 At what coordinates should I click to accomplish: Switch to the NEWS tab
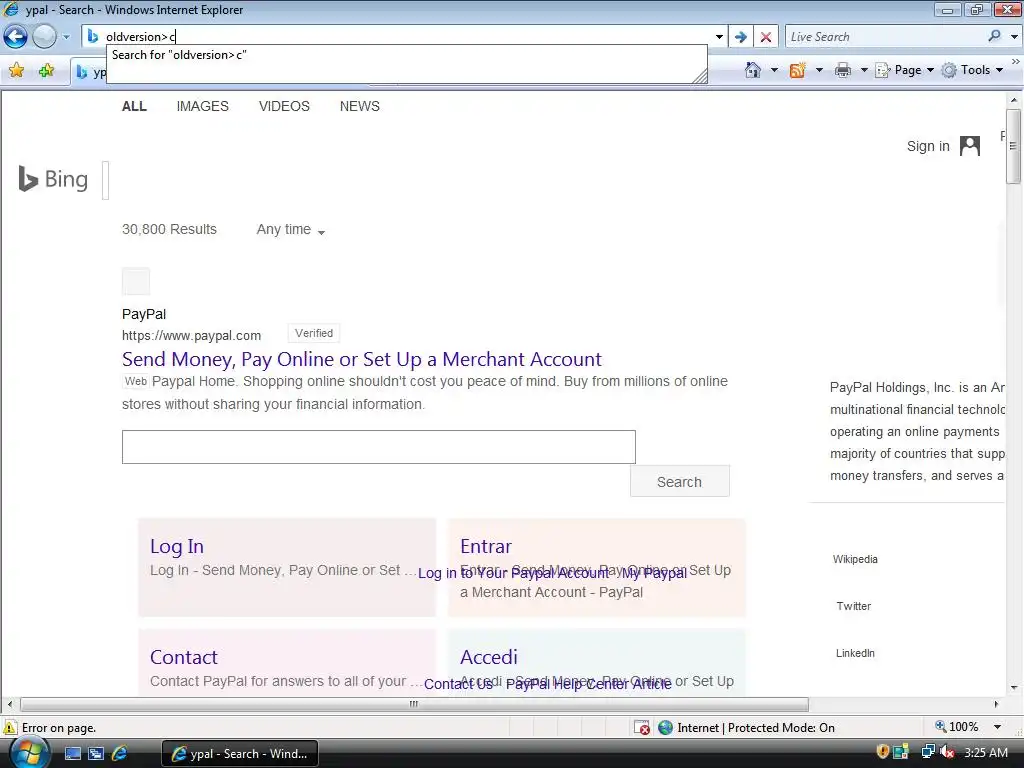359,106
